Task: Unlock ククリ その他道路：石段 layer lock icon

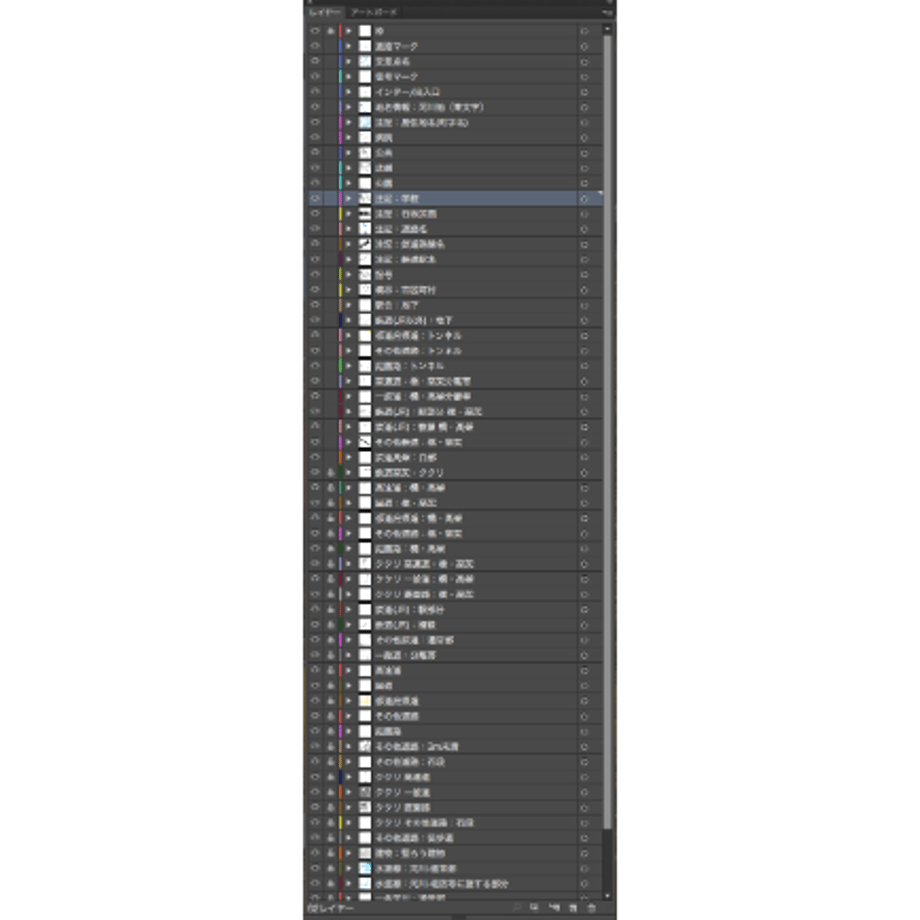Action: click(331, 823)
